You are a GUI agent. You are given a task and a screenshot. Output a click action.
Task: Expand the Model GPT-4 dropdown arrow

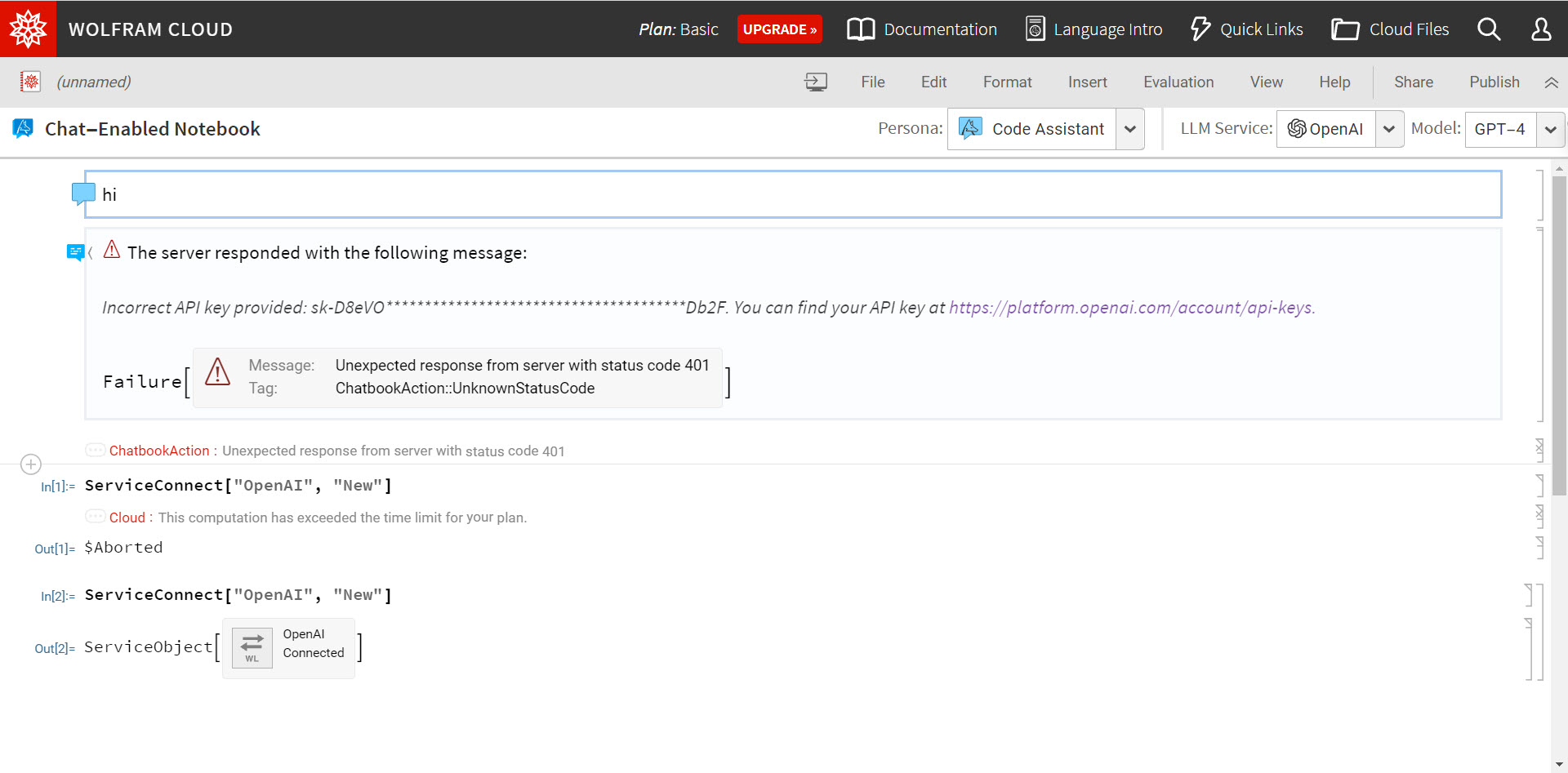(x=1550, y=129)
